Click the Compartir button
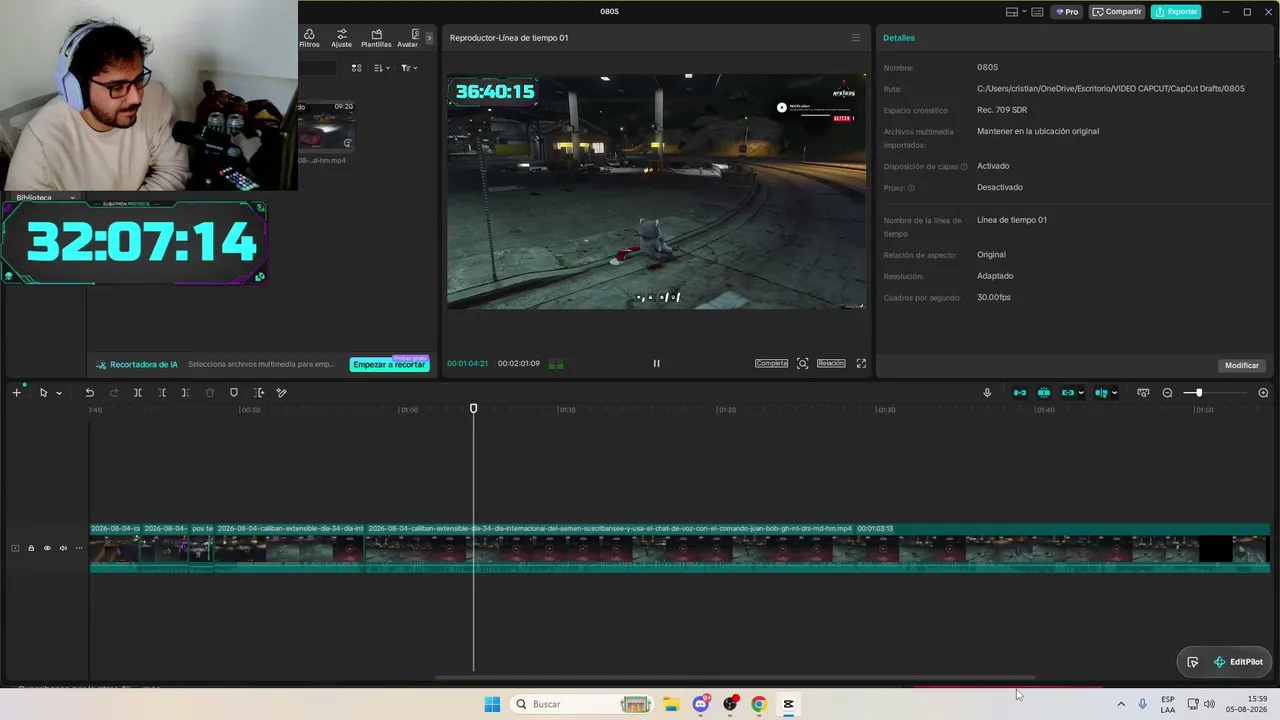The height and width of the screenshot is (720, 1280). pos(1117,12)
